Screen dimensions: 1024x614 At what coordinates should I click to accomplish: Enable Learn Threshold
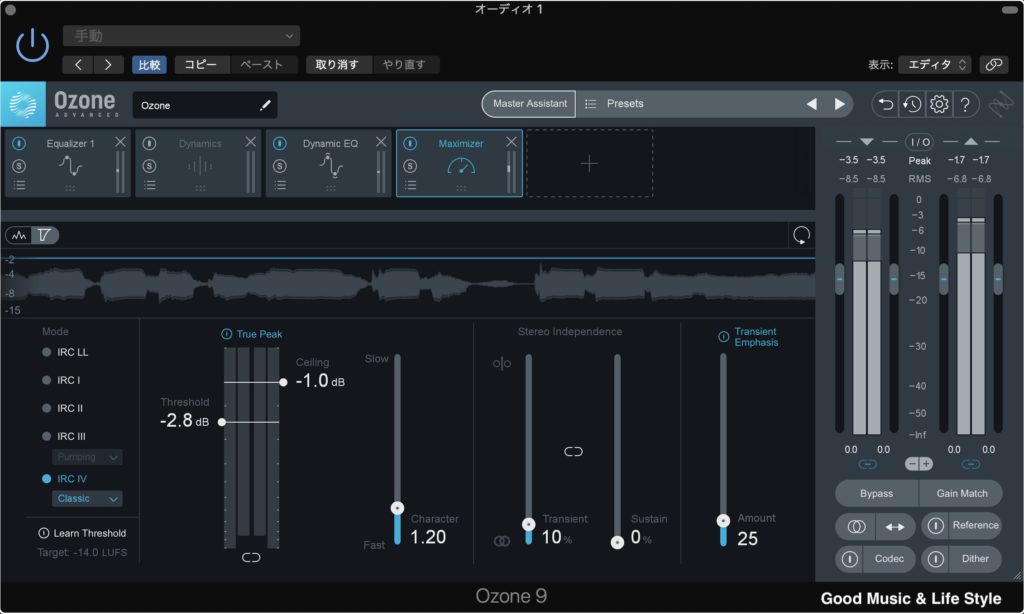82,533
